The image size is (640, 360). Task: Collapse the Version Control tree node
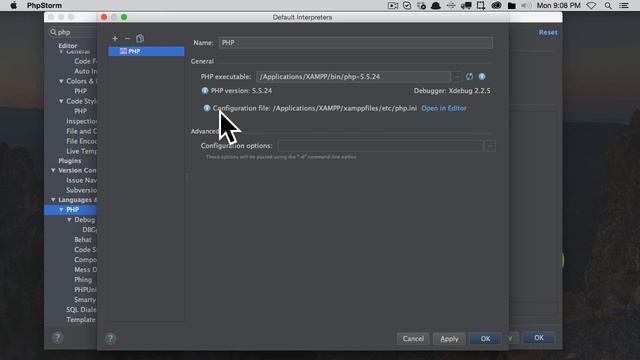click(53, 170)
